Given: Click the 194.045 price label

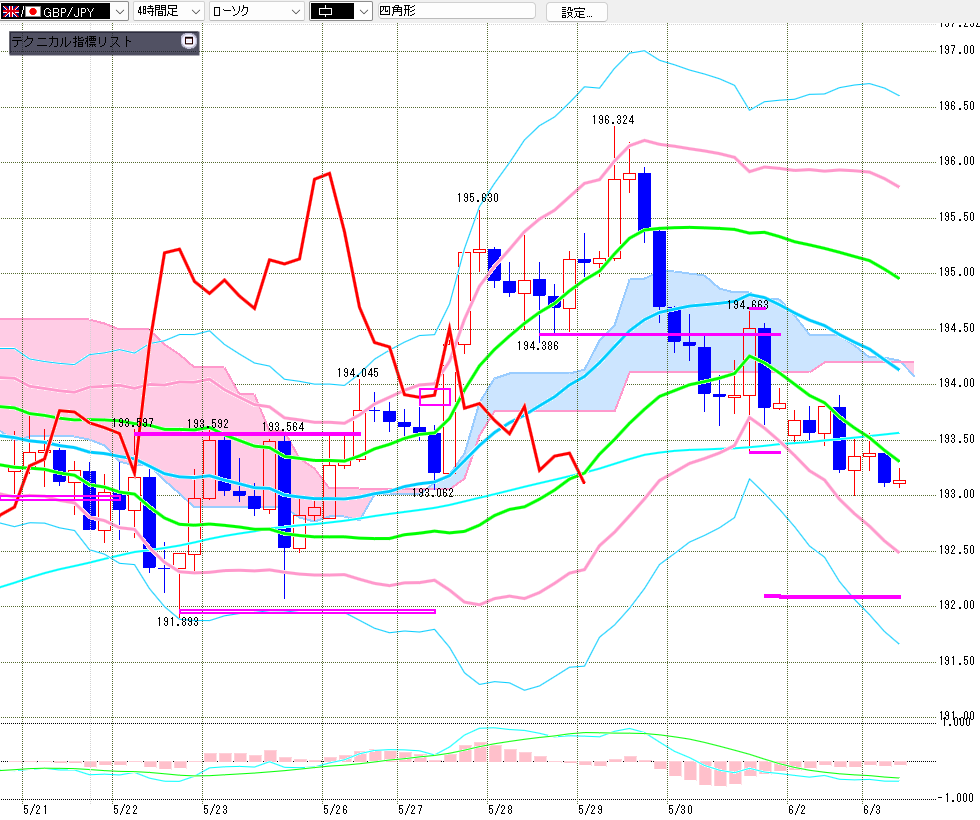Looking at the screenshot, I should [x=358, y=372].
